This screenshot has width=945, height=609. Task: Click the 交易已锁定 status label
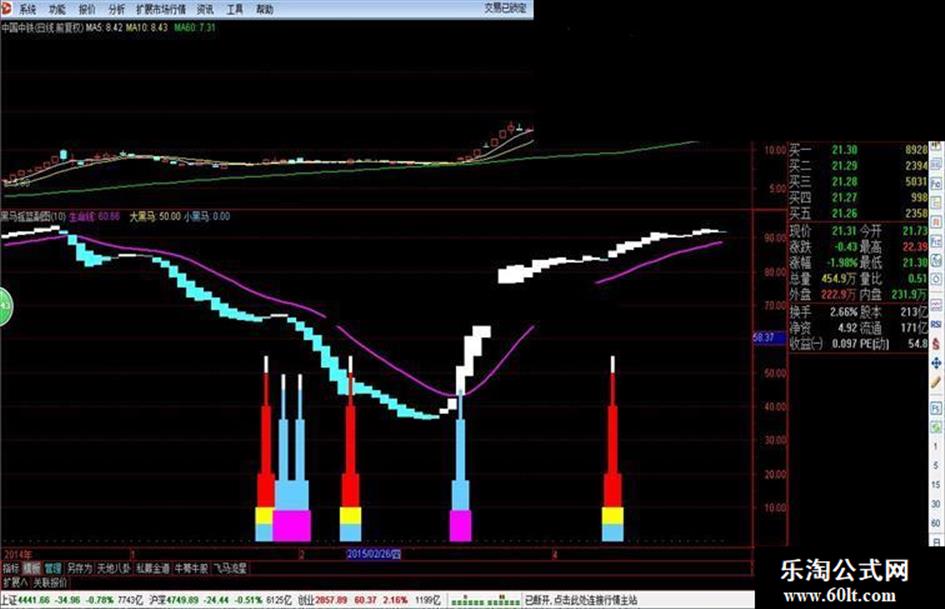click(505, 8)
